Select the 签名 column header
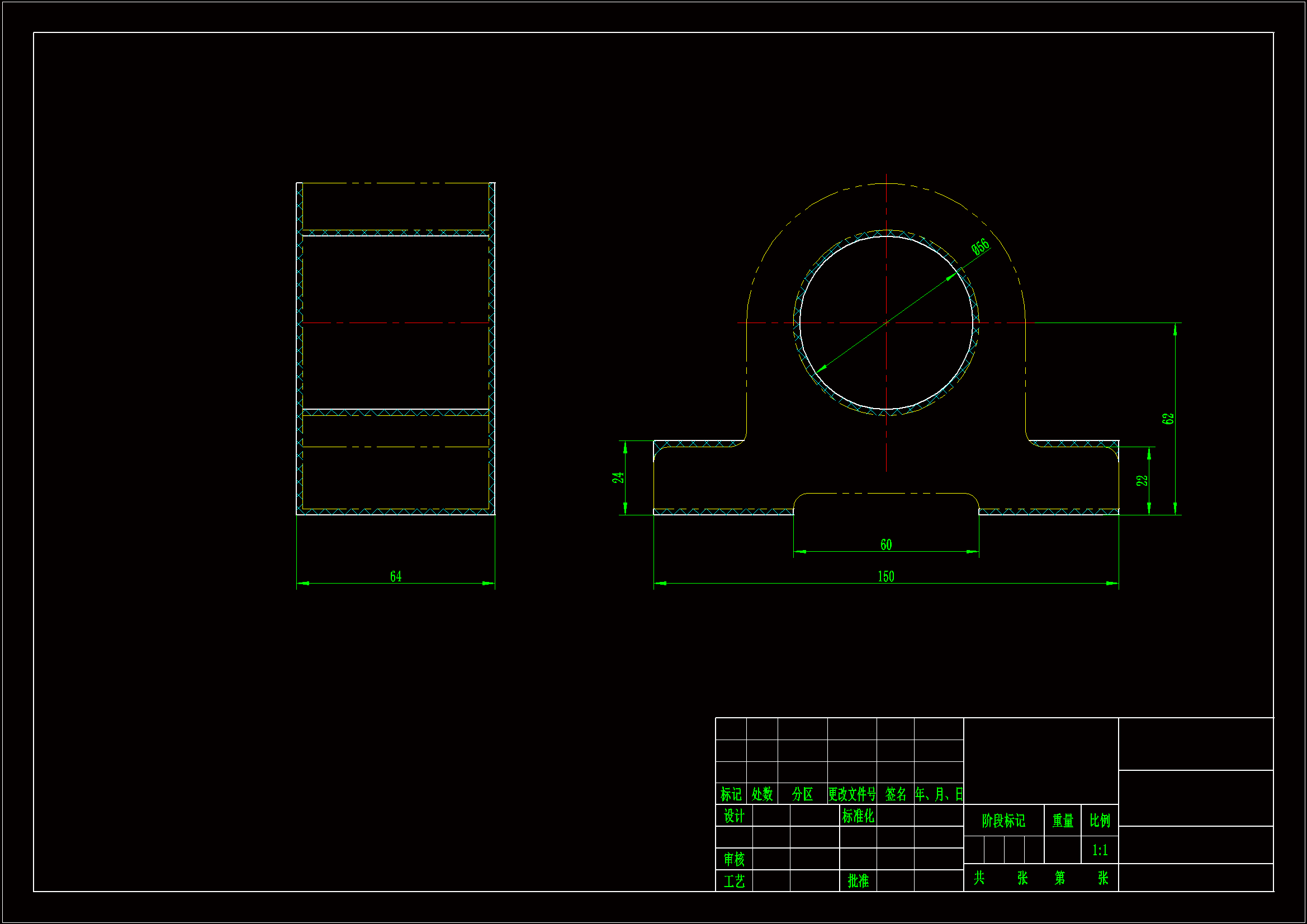1307x924 pixels. pos(896,794)
